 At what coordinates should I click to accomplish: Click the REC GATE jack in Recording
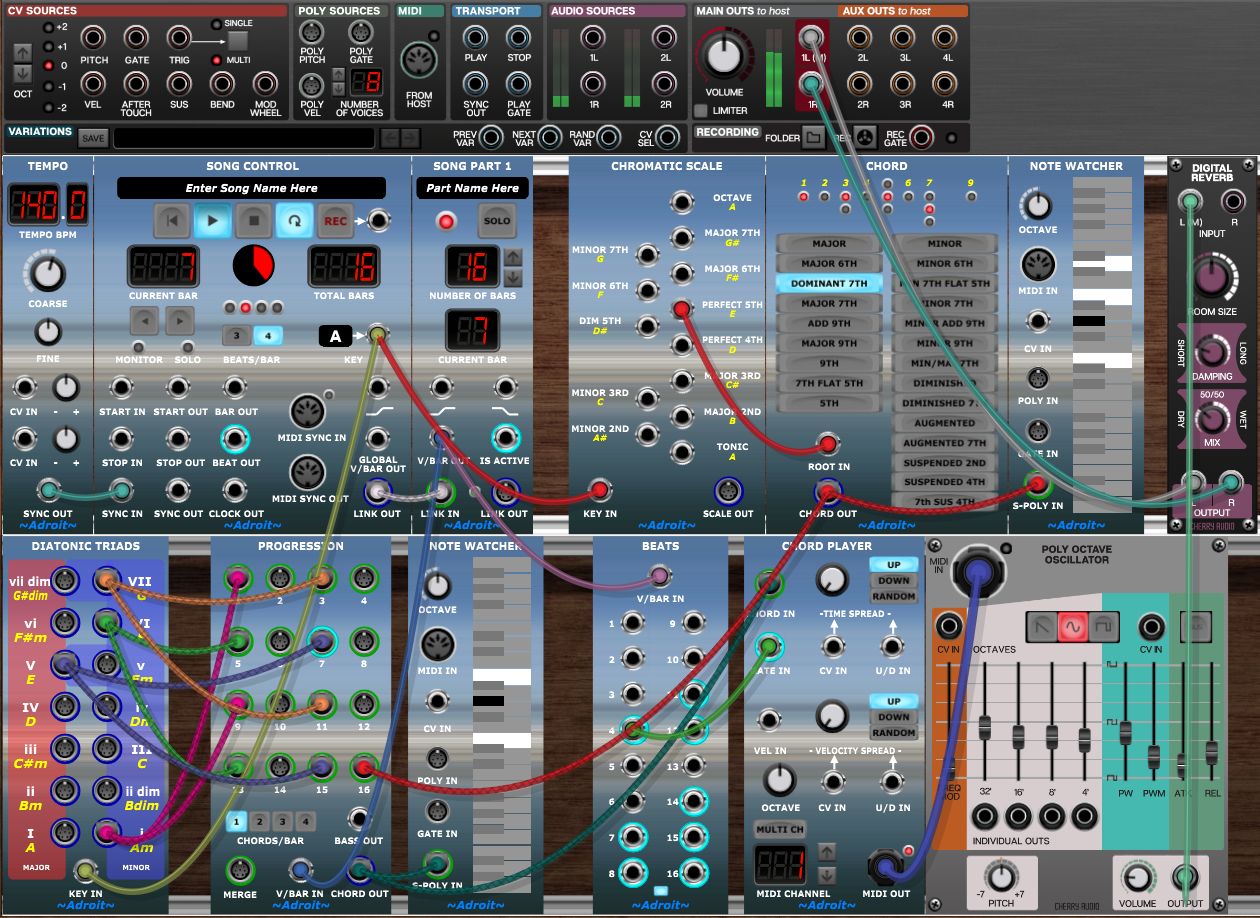click(x=921, y=137)
